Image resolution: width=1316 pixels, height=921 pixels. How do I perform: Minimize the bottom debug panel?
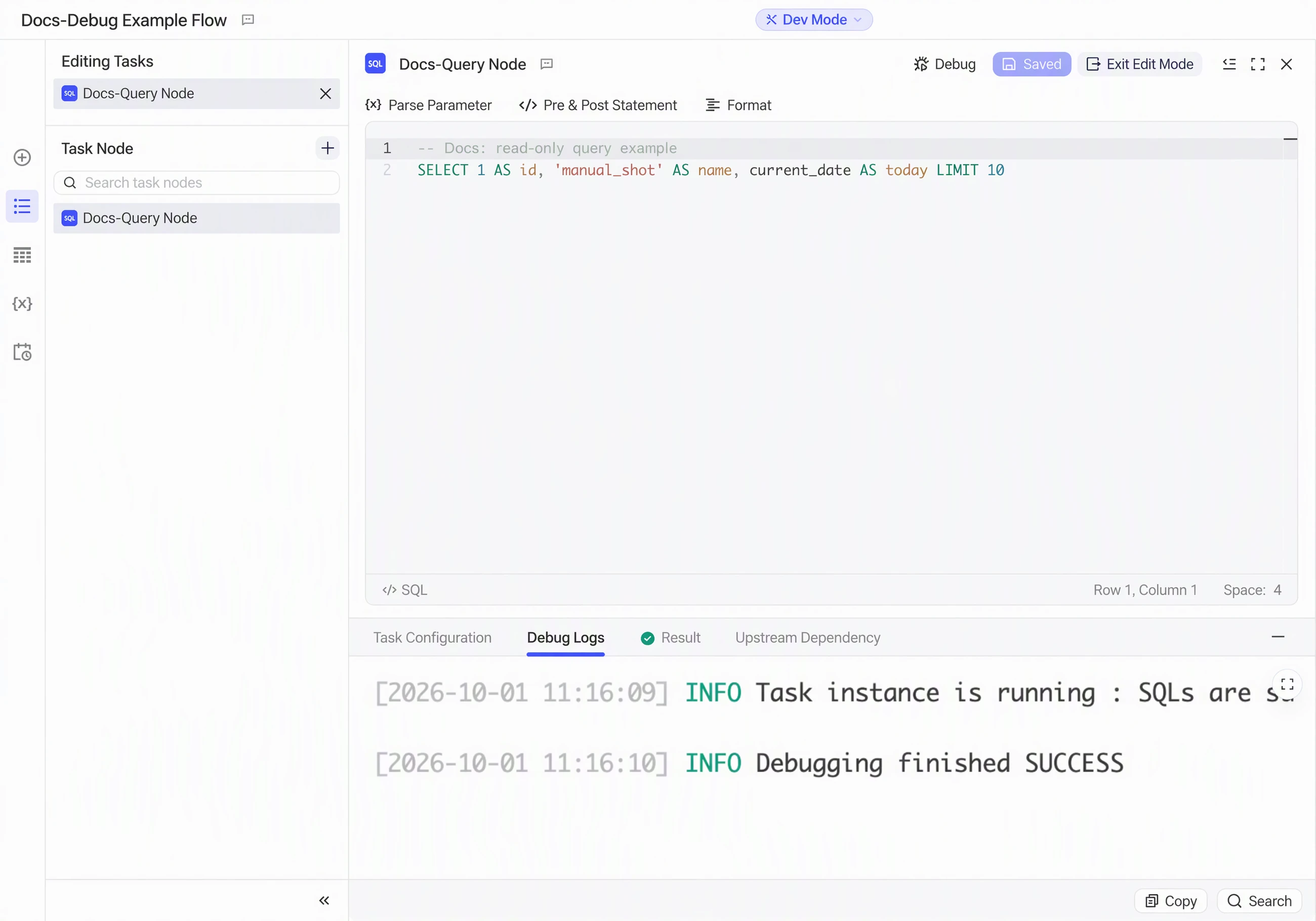pyautogui.click(x=1278, y=637)
